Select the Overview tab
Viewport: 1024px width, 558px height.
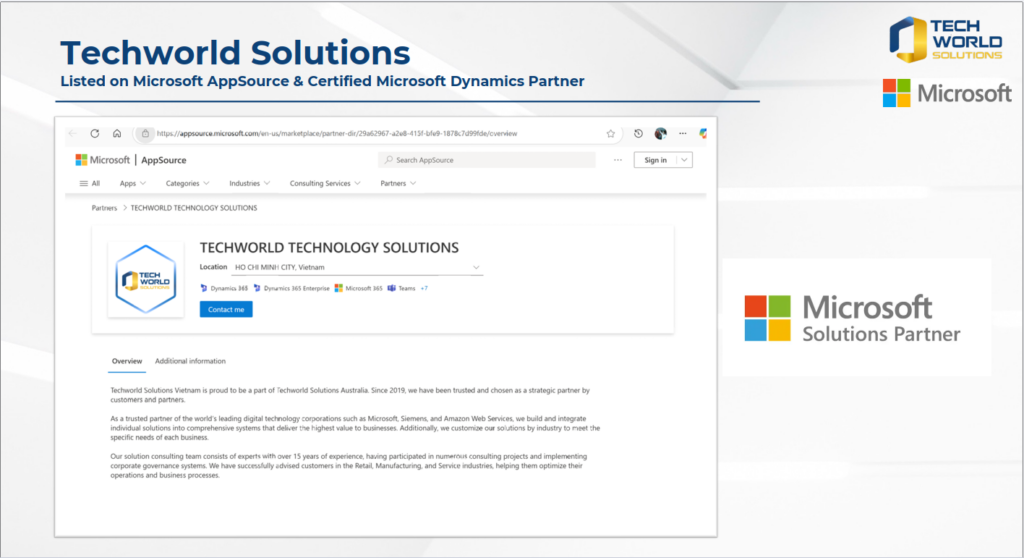(x=127, y=361)
